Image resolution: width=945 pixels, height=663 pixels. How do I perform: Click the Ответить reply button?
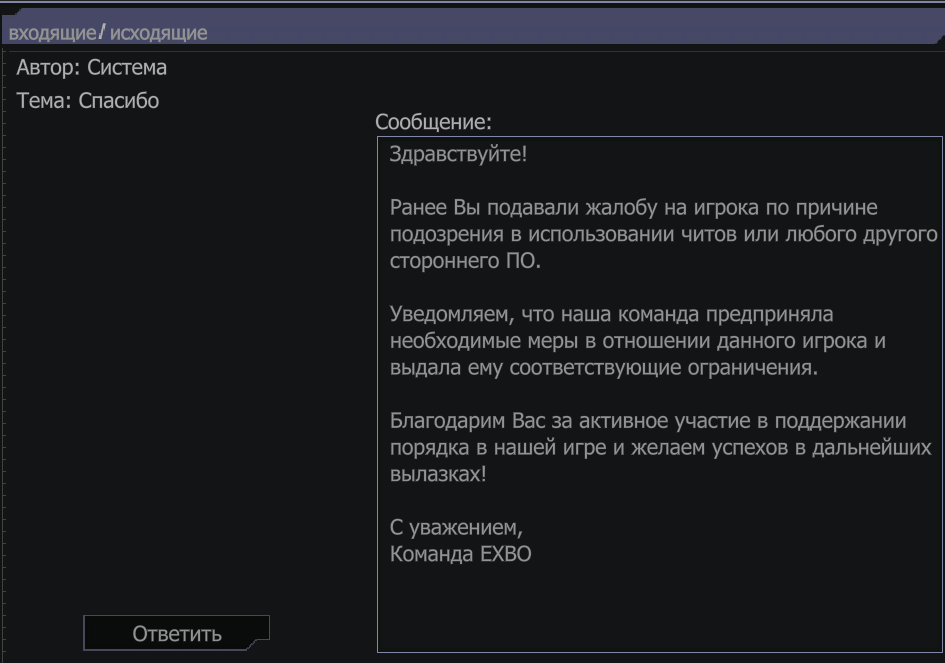tap(177, 633)
